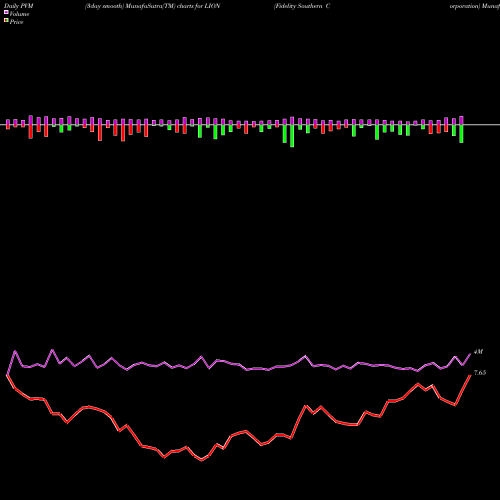
Task: Click the 'Volume' legend label
Action: 19,14
